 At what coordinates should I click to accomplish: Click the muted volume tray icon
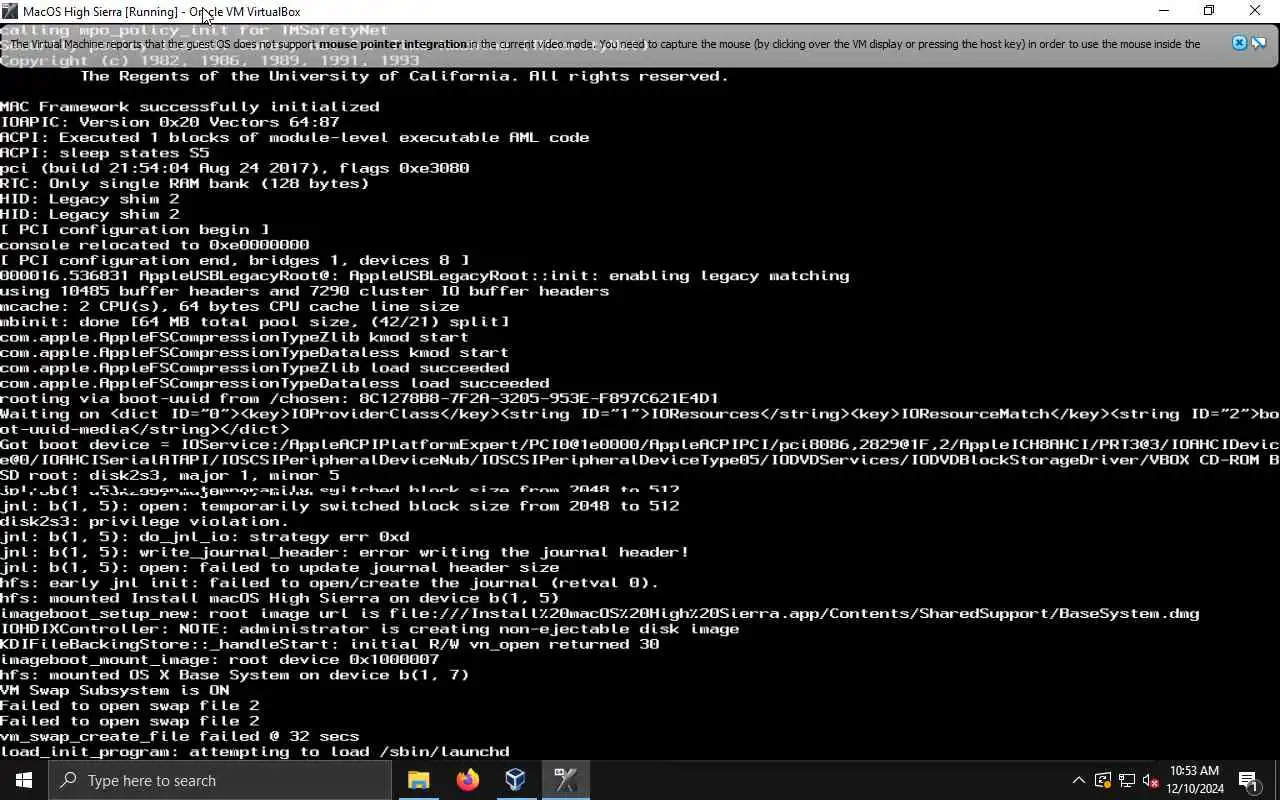(1150, 780)
